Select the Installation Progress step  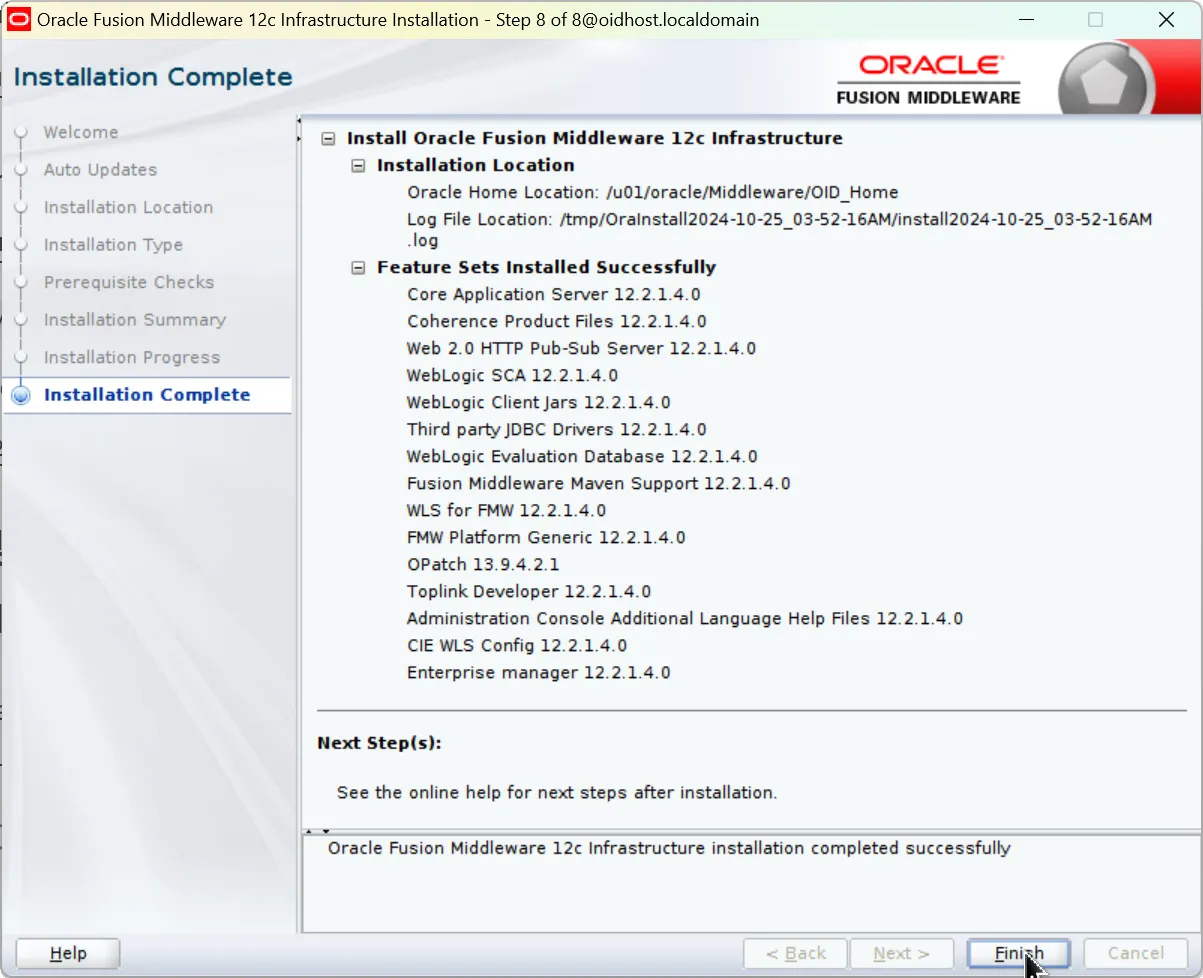tap(131, 357)
